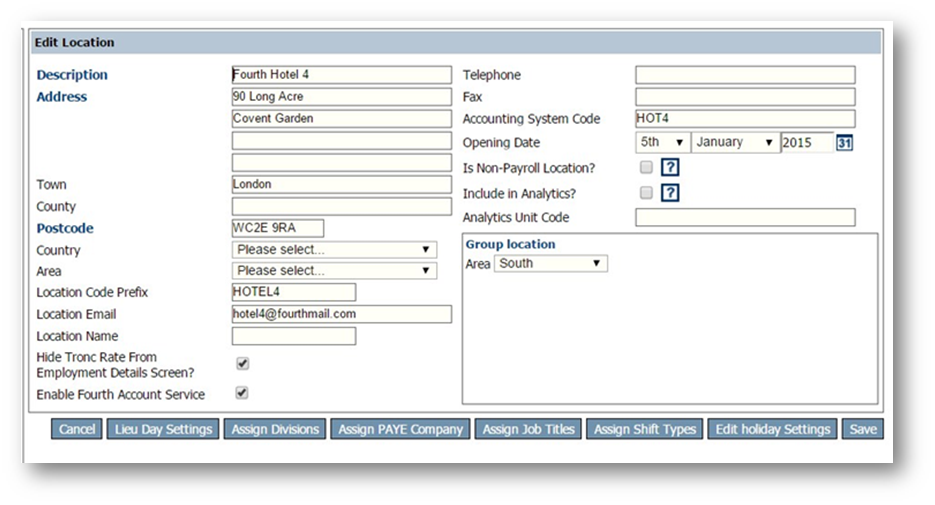Click Assign Shift Types button
This screenshot has height=505, width=935.
tap(644, 429)
